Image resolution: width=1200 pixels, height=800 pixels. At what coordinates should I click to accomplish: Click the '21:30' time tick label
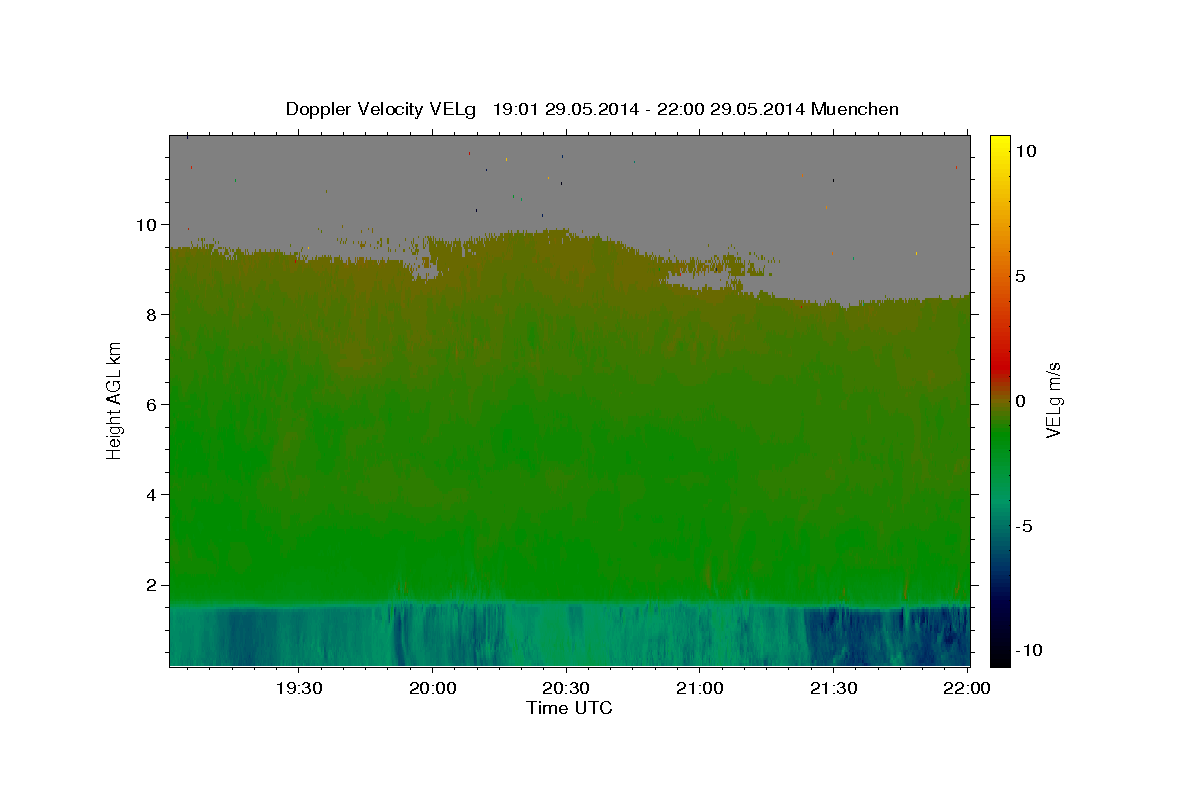tap(833, 688)
